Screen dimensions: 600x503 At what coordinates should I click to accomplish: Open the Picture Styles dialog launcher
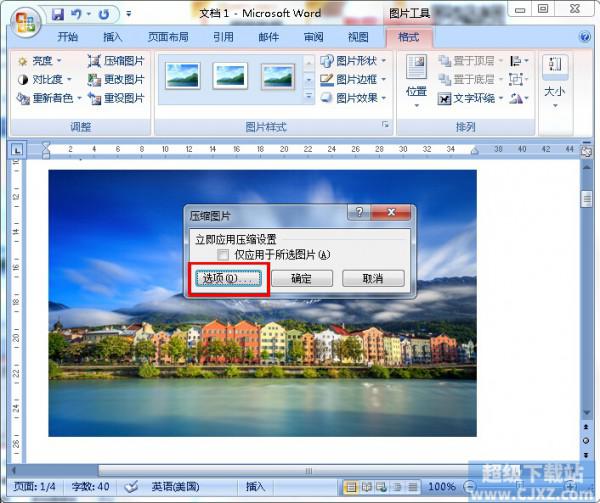pos(385,124)
